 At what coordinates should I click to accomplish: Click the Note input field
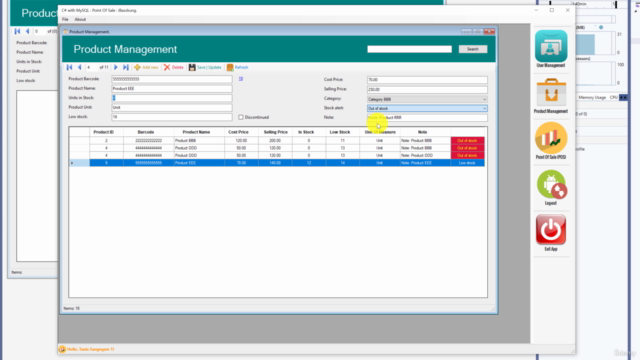coord(427,117)
